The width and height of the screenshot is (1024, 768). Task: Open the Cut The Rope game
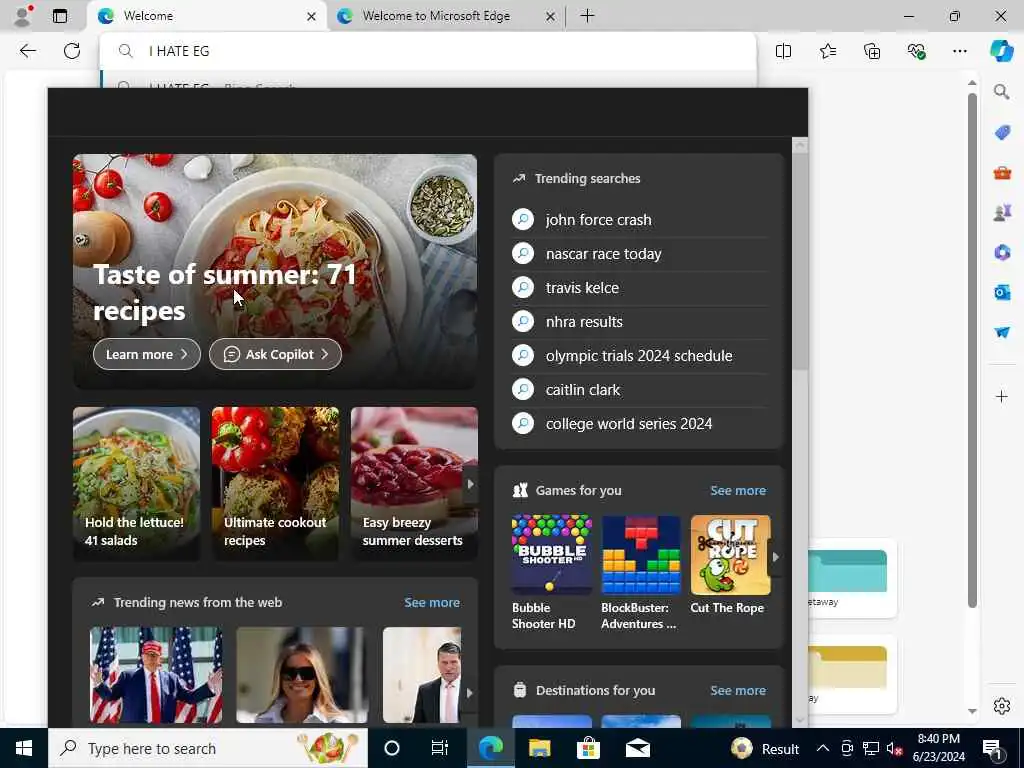(x=730, y=564)
